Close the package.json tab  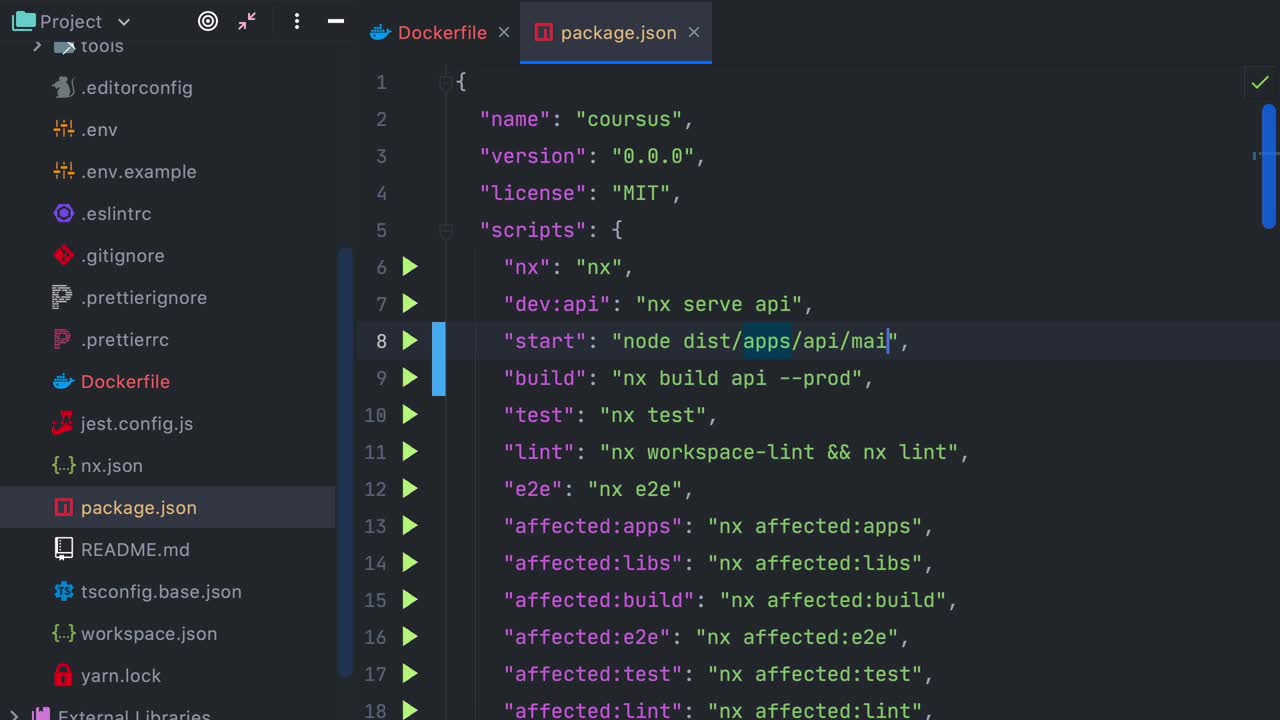[x=693, y=33]
